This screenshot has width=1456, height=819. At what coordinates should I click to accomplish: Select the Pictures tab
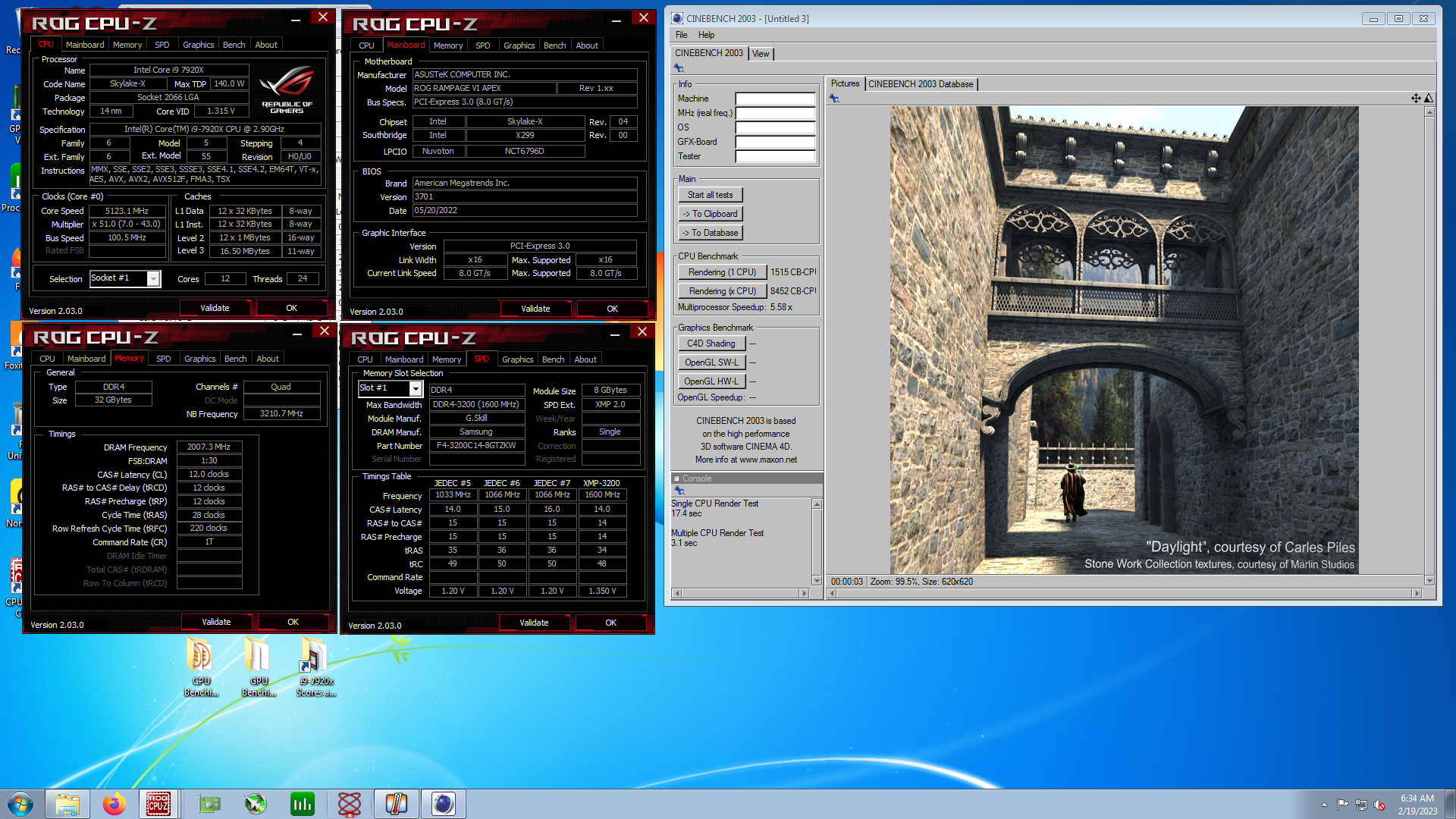point(845,83)
